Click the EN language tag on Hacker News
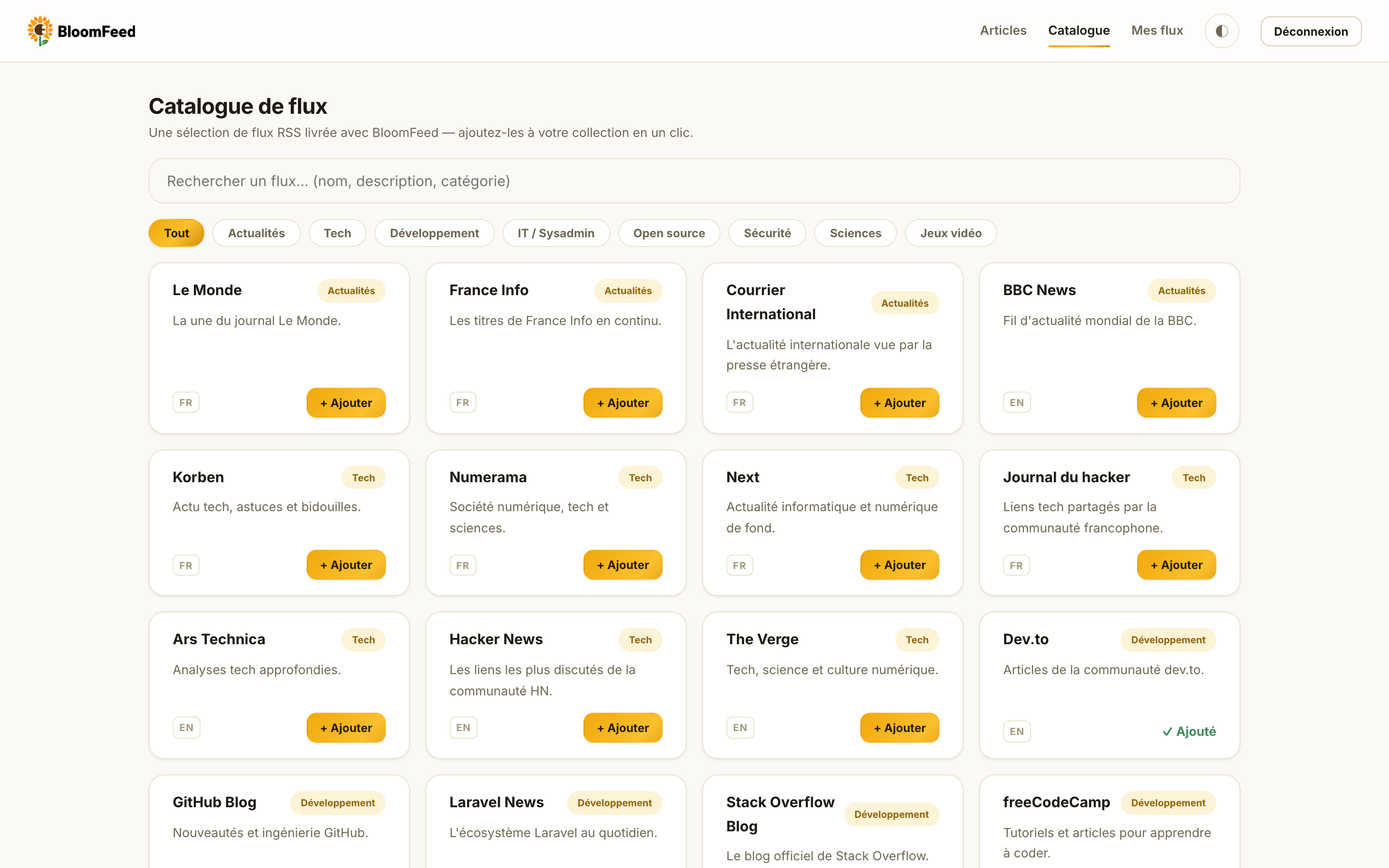1389x868 pixels. (x=463, y=727)
